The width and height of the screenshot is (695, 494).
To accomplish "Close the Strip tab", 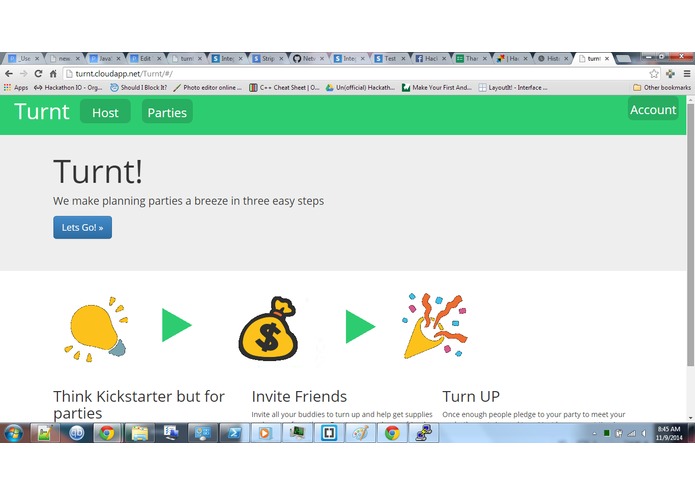I will [x=281, y=58].
